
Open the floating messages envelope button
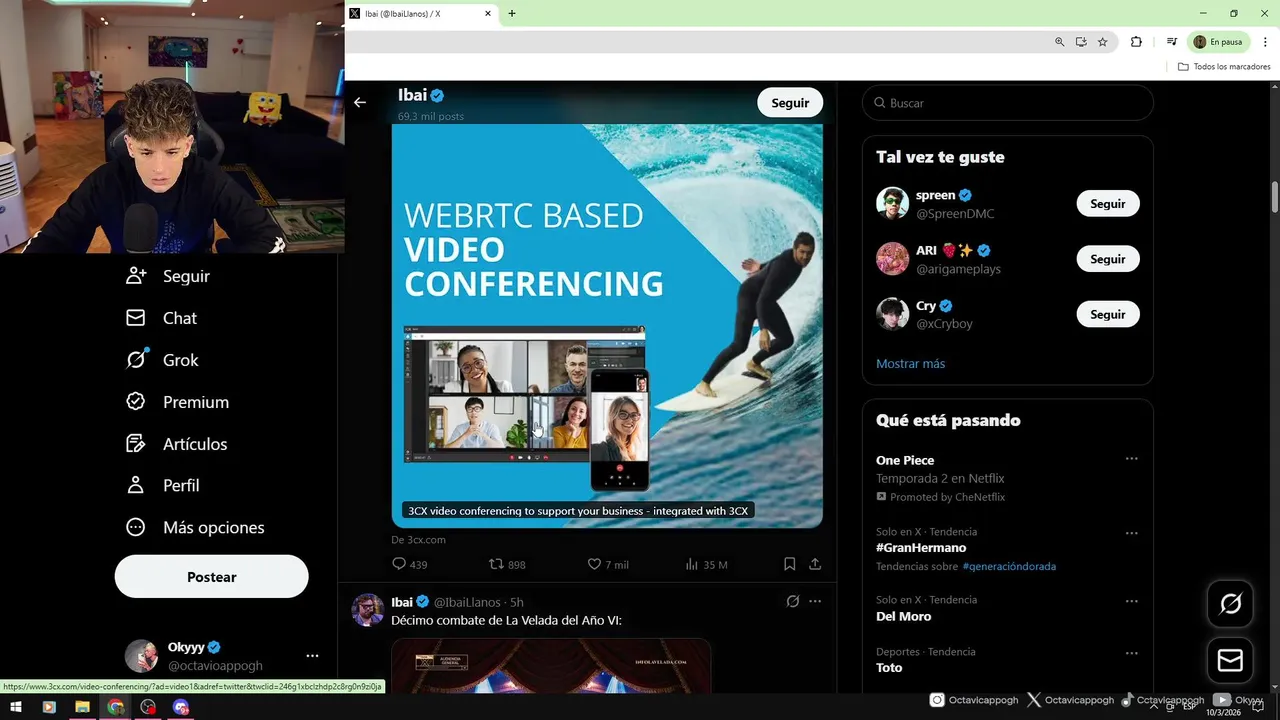pos(1230,661)
